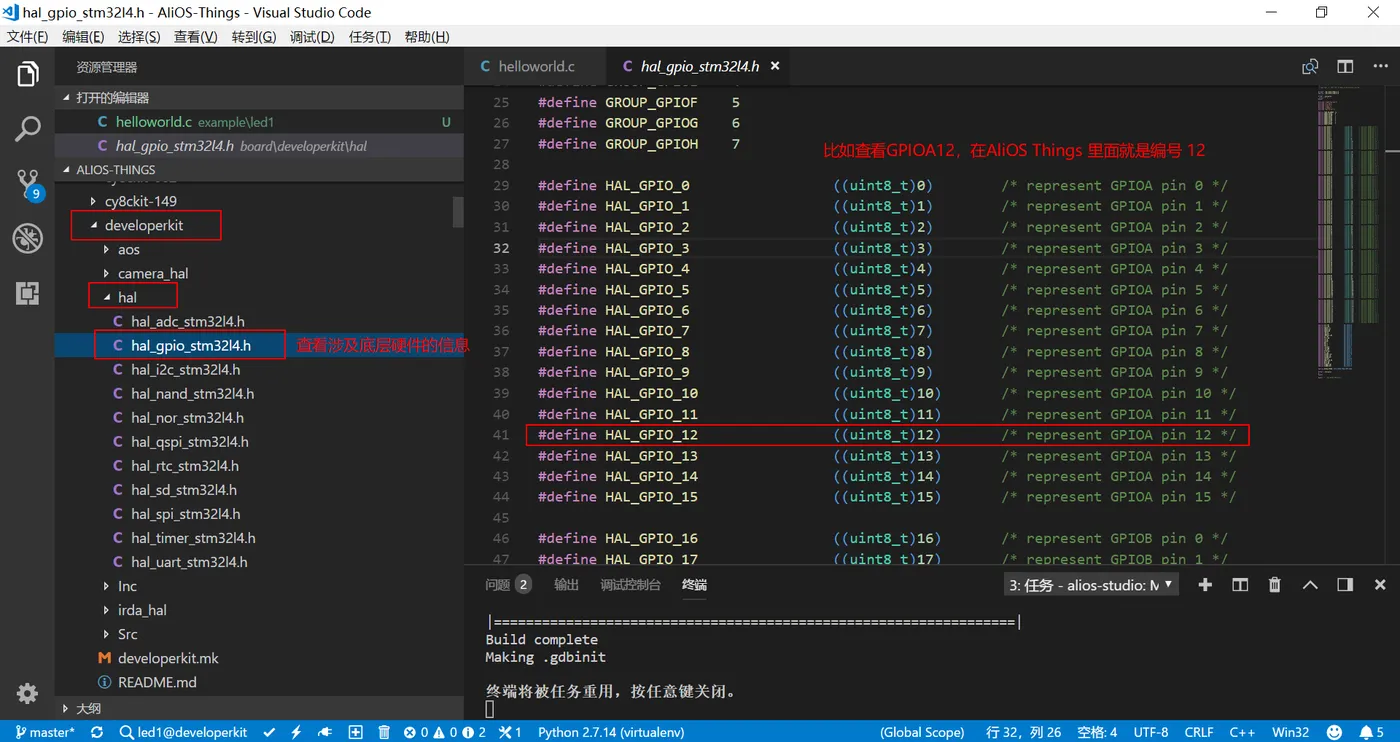Open the 调试(D) menu
Screen dimensions: 1400x742
tap(312, 37)
